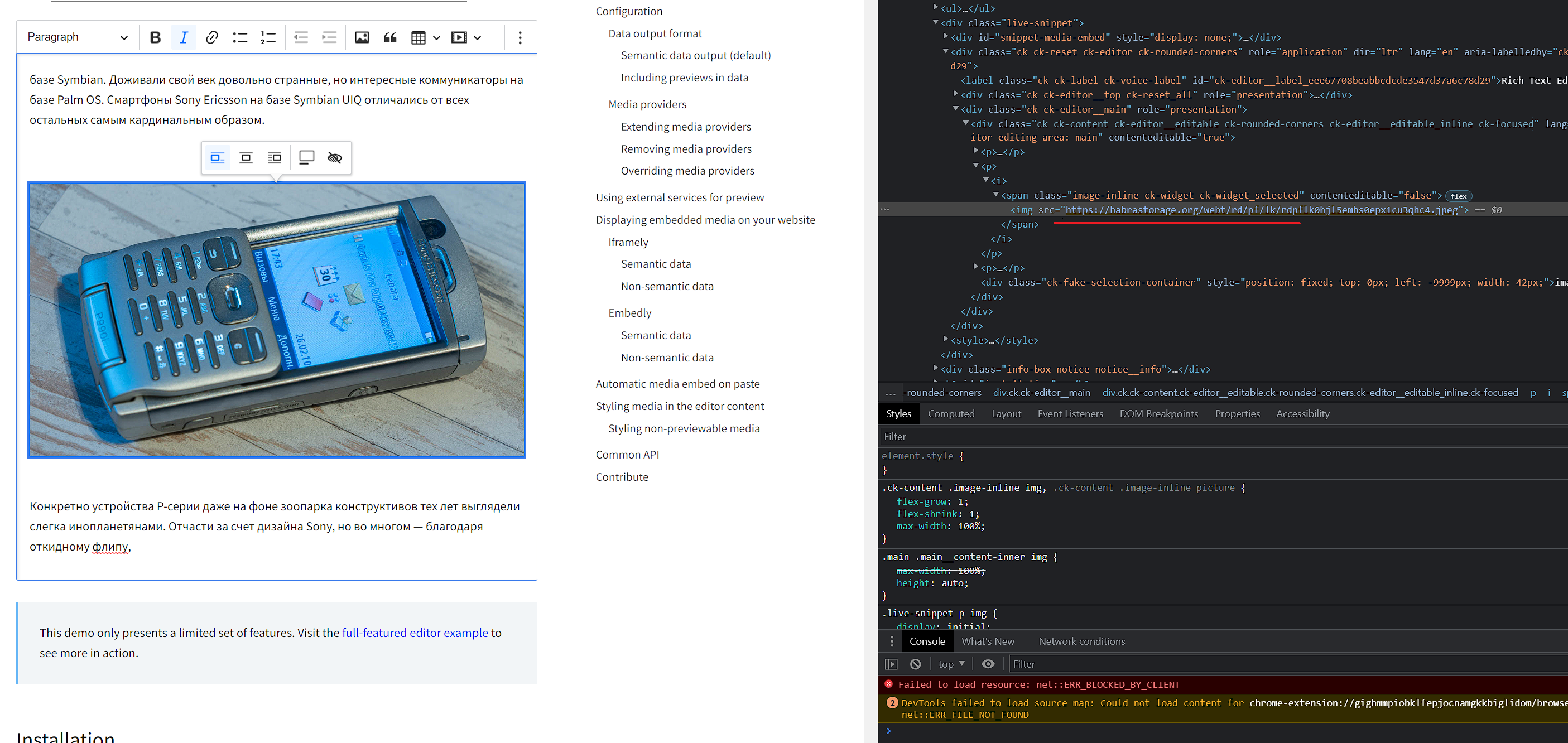
Task: Expand the info-box notice div node
Action: click(936, 368)
